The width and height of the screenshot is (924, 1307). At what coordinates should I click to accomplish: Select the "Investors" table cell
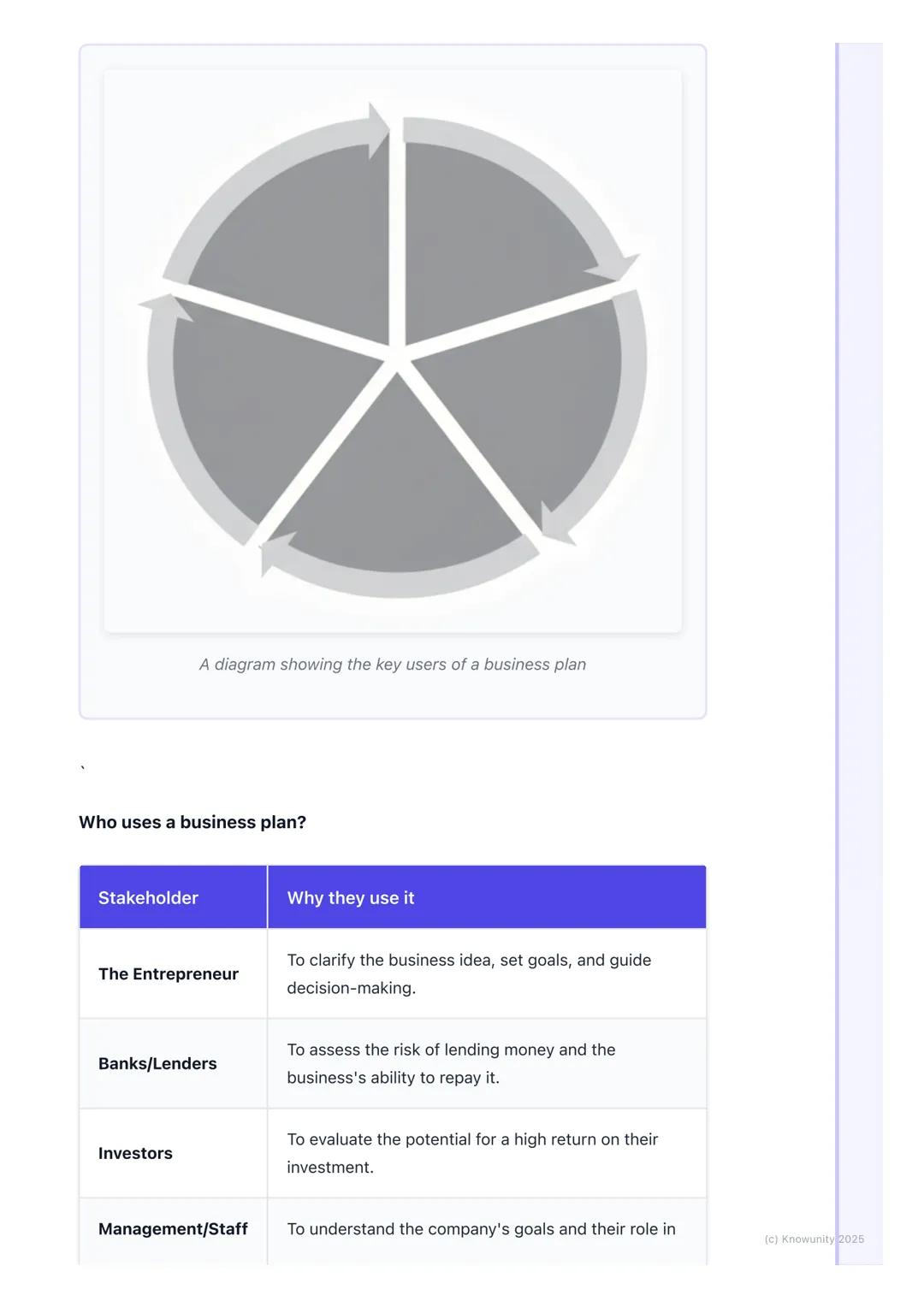click(135, 1154)
